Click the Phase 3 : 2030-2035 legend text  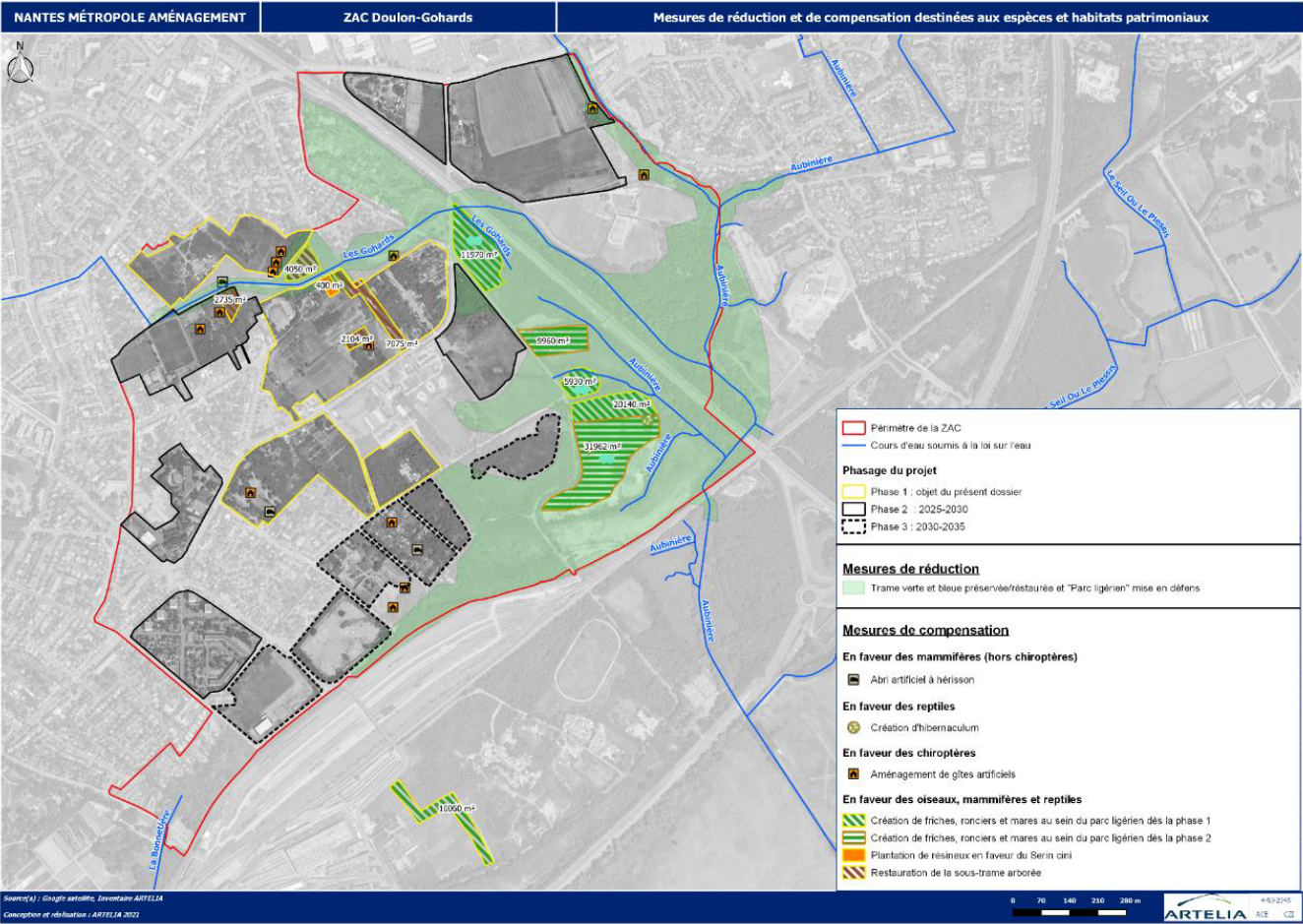(917, 526)
